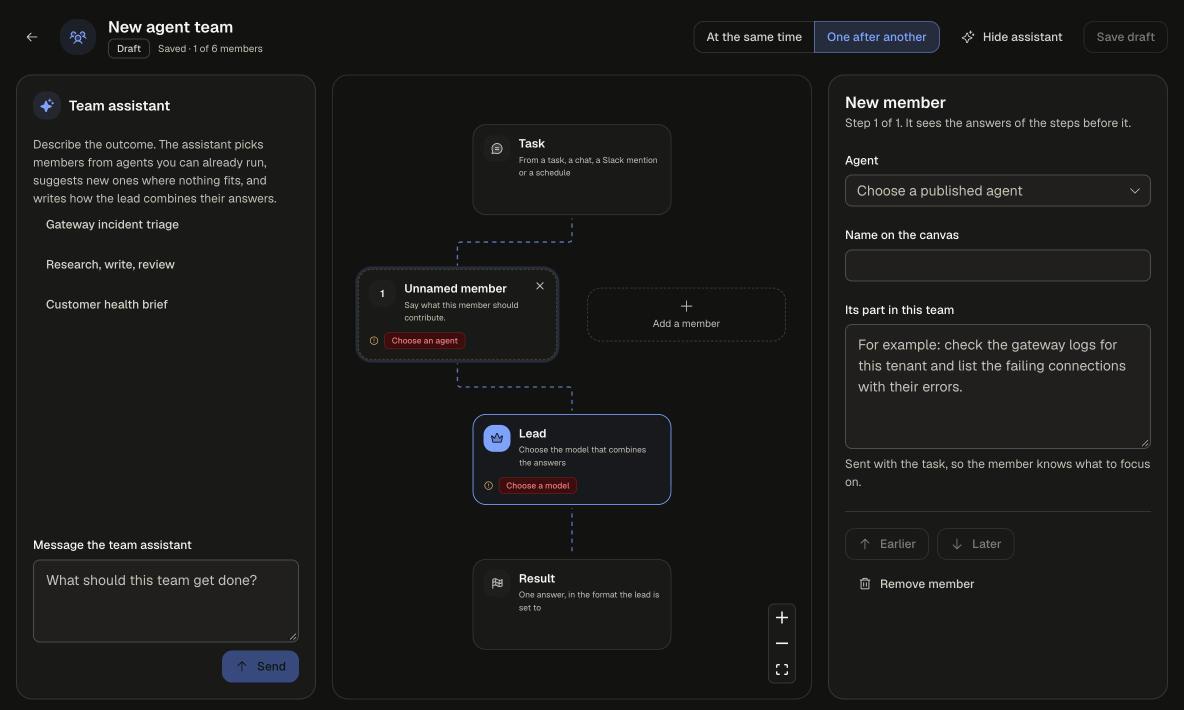Open Choose a published agent dropdown
This screenshot has height=710, width=1184.
click(x=997, y=191)
